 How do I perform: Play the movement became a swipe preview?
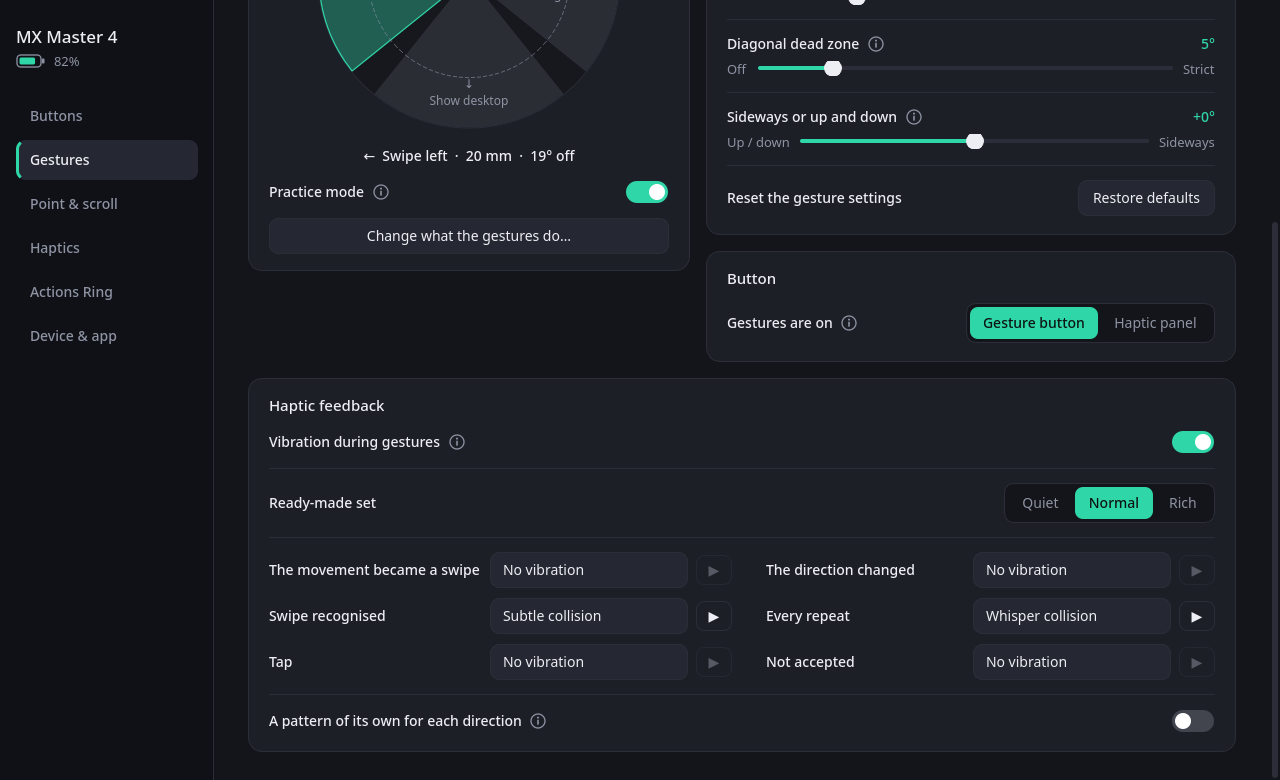[x=714, y=570]
